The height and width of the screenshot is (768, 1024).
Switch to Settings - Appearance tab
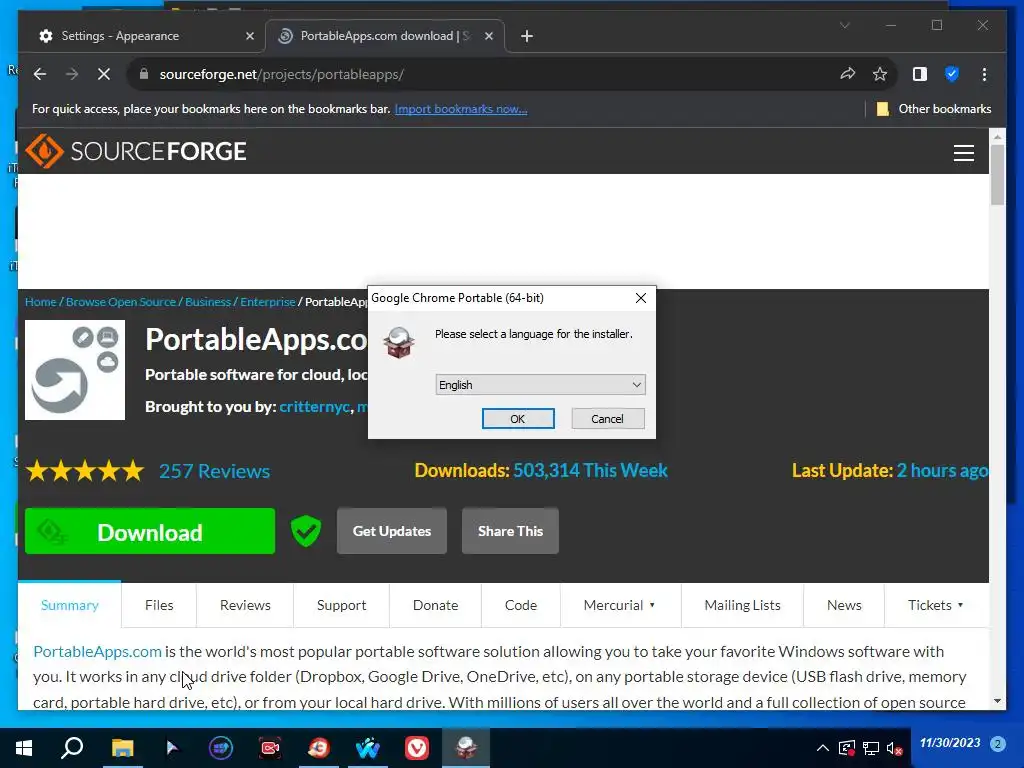pyautogui.click(x=140, y=36)
